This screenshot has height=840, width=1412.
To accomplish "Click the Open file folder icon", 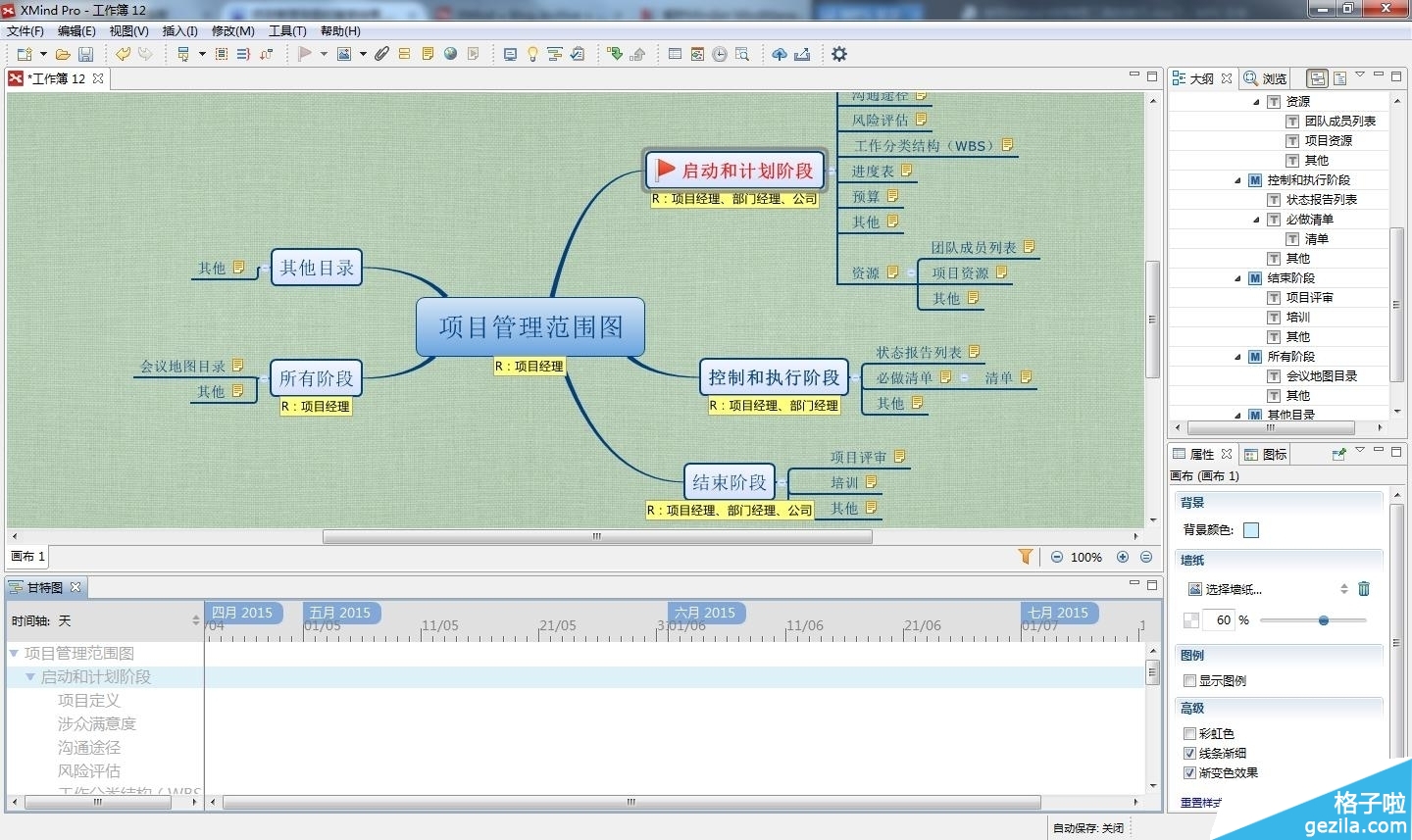I will [x=63, y=54].
